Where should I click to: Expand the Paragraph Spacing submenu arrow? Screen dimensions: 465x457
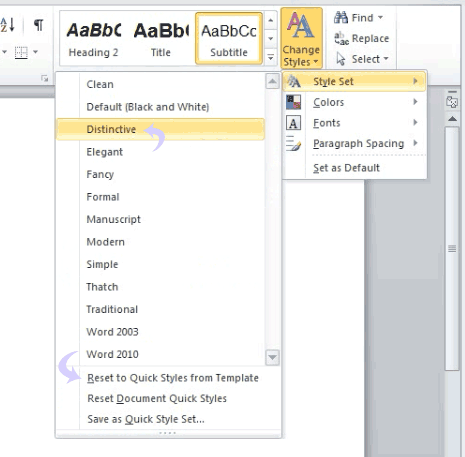click(x=415, y=143)
